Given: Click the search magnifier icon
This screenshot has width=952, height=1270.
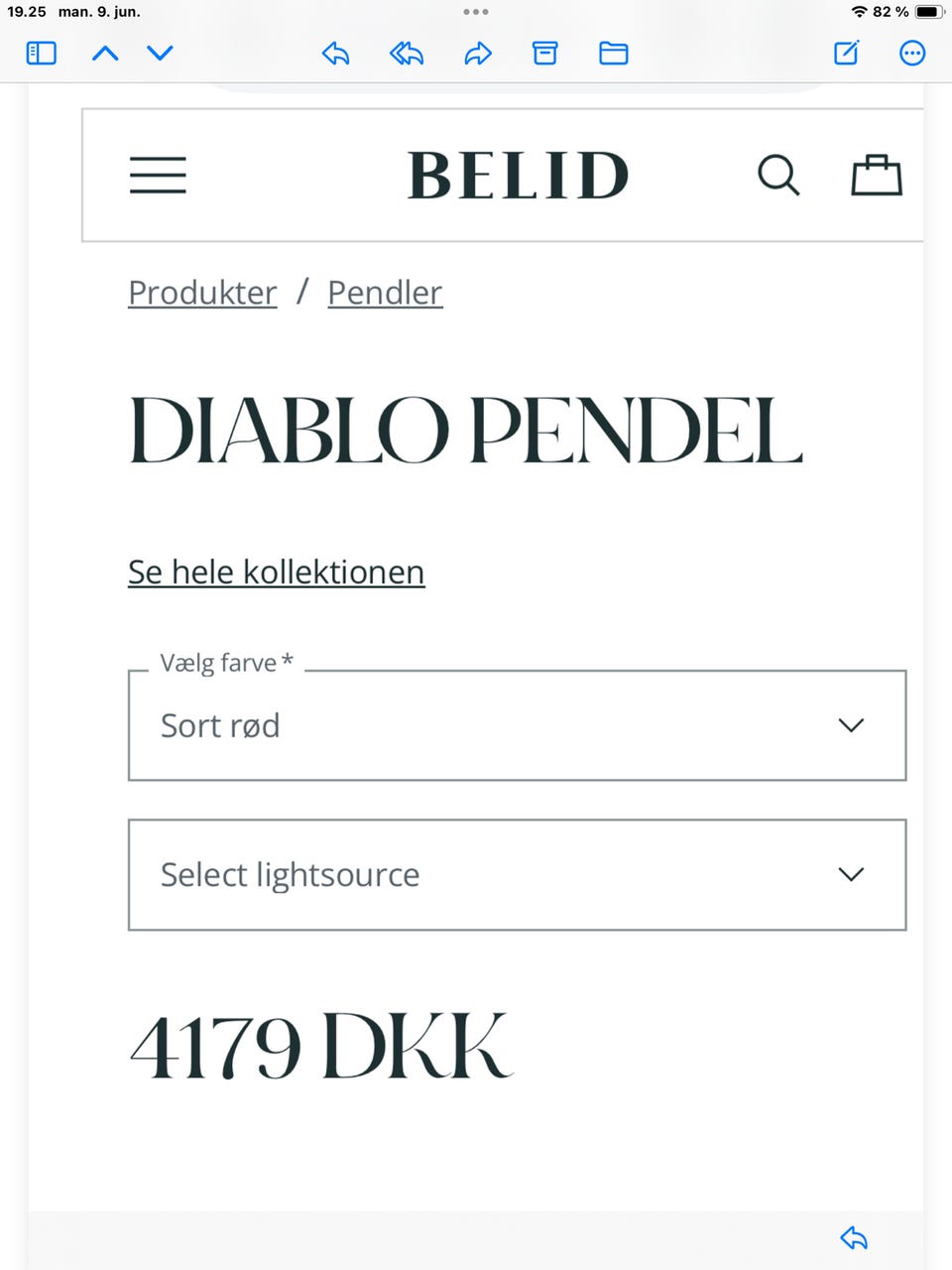Looking at the screenshot, I should click(x=779, y=175).
